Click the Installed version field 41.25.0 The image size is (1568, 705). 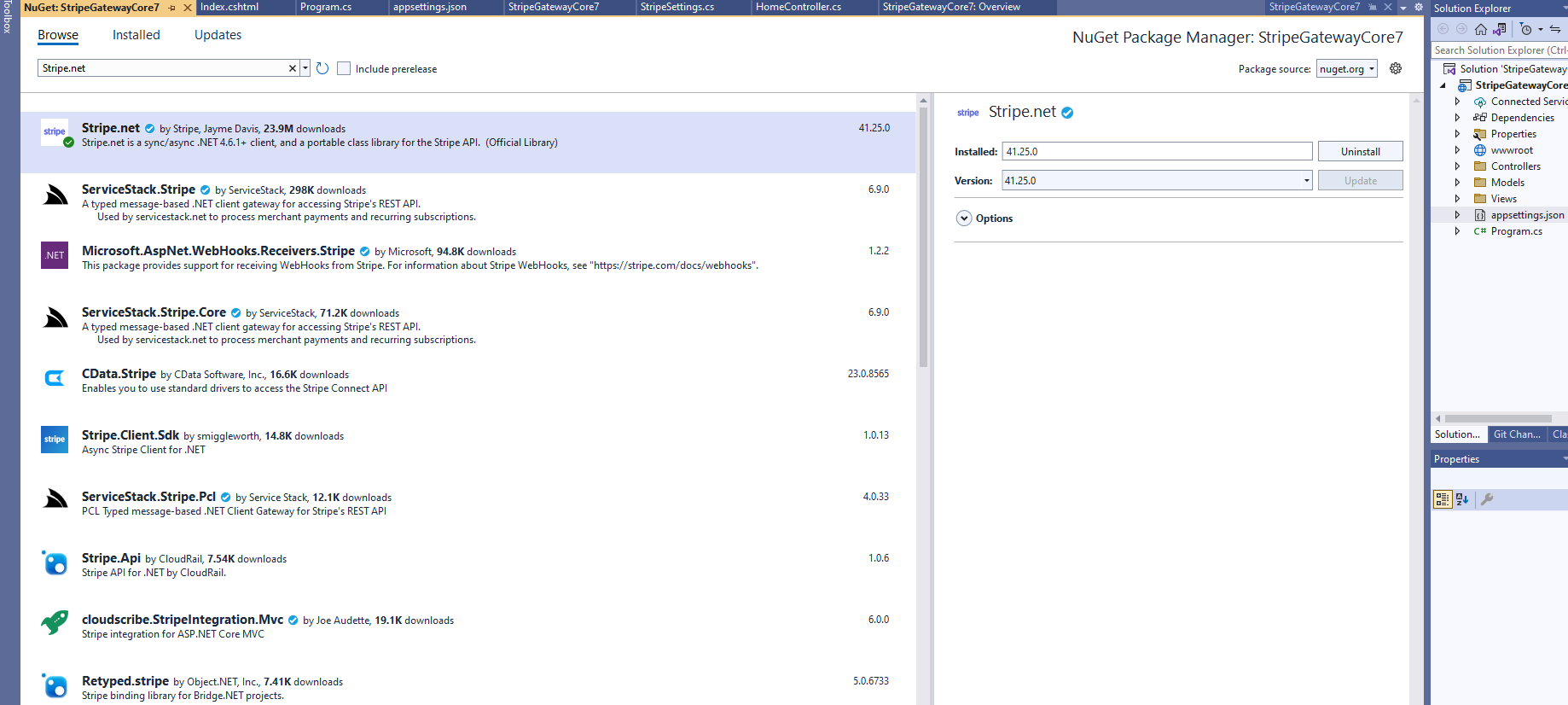pos(1157,152)
